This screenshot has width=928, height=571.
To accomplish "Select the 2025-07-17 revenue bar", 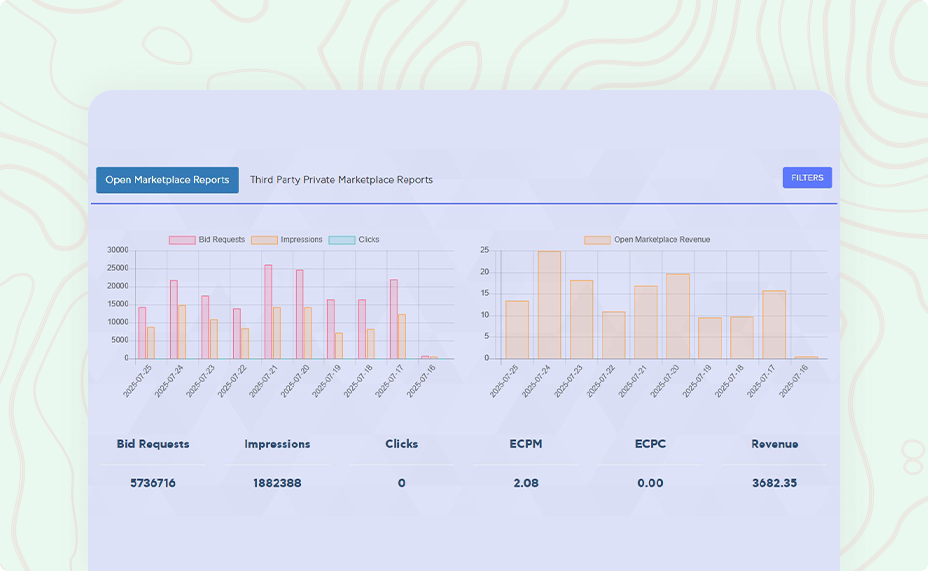I will 774,325.
